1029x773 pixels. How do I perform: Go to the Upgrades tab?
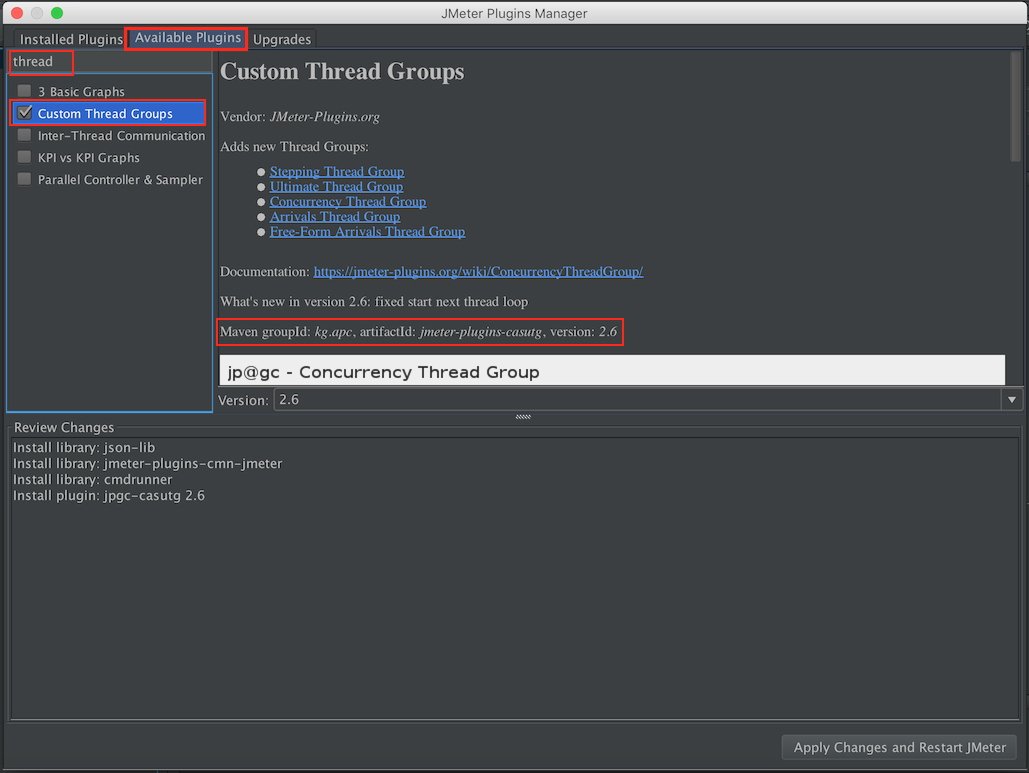point(282,39)
